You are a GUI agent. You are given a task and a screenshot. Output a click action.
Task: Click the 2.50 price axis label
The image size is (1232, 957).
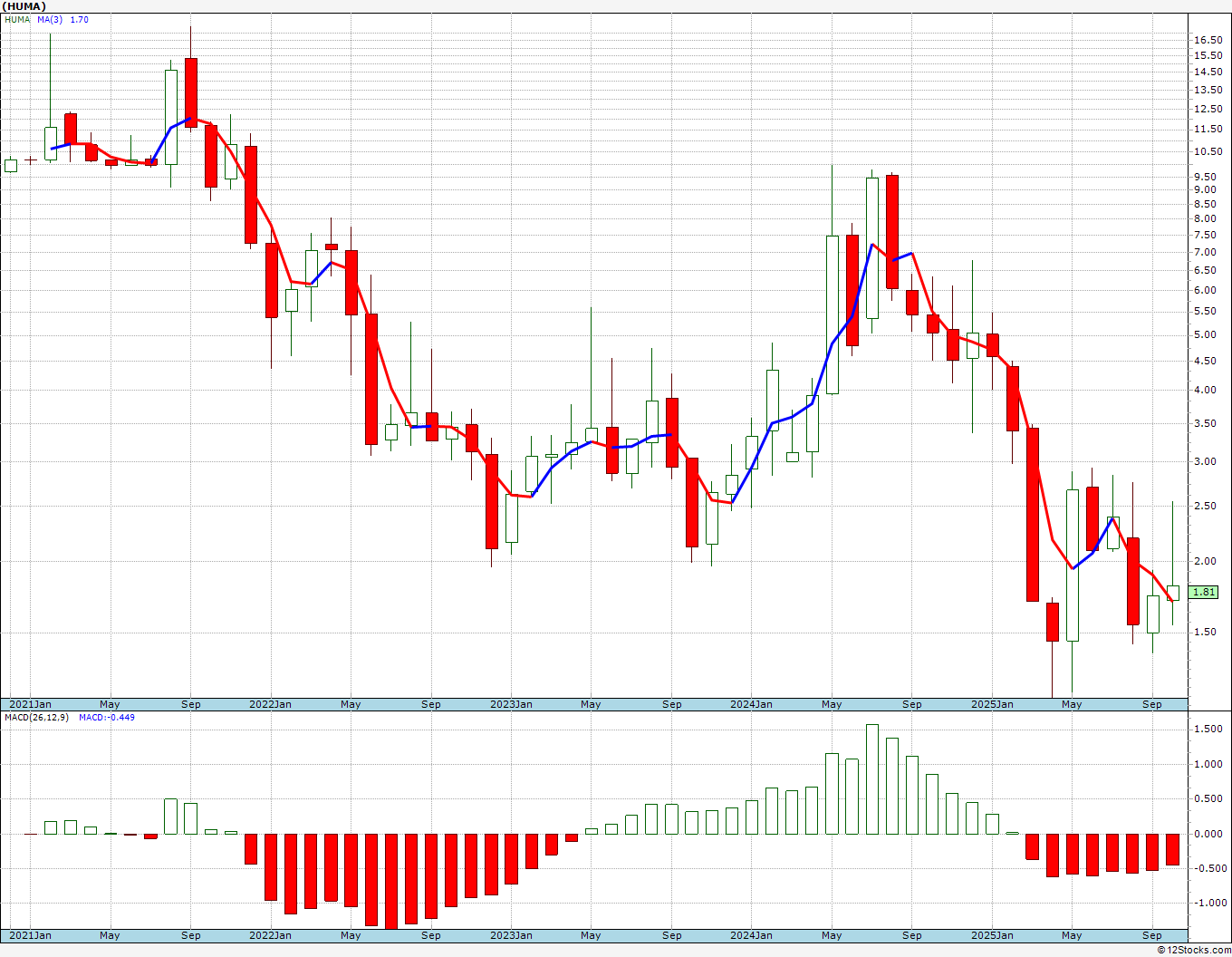click(1206, 506)
